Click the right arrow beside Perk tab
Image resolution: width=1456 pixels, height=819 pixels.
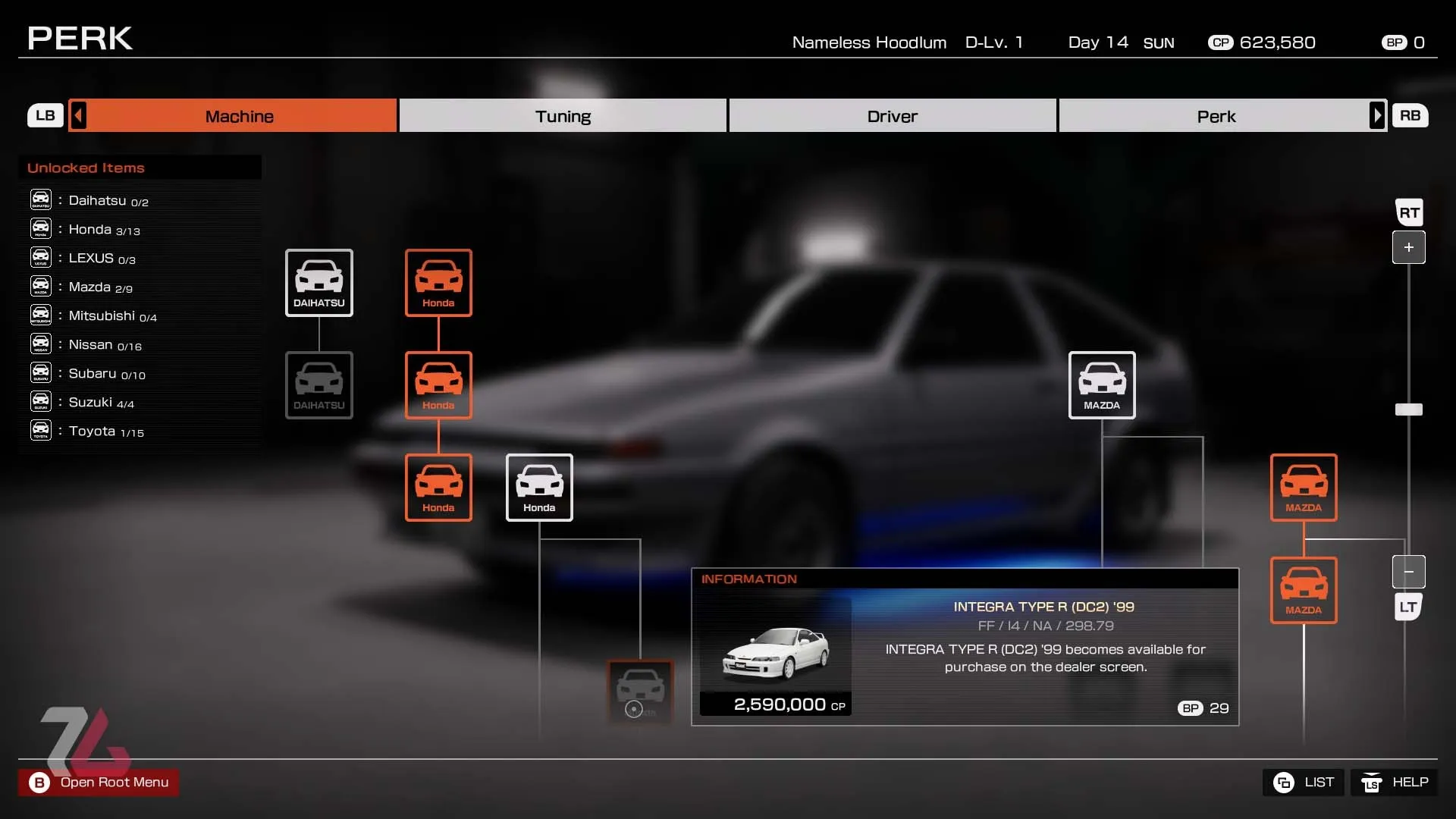click(x=1377, y=115)
